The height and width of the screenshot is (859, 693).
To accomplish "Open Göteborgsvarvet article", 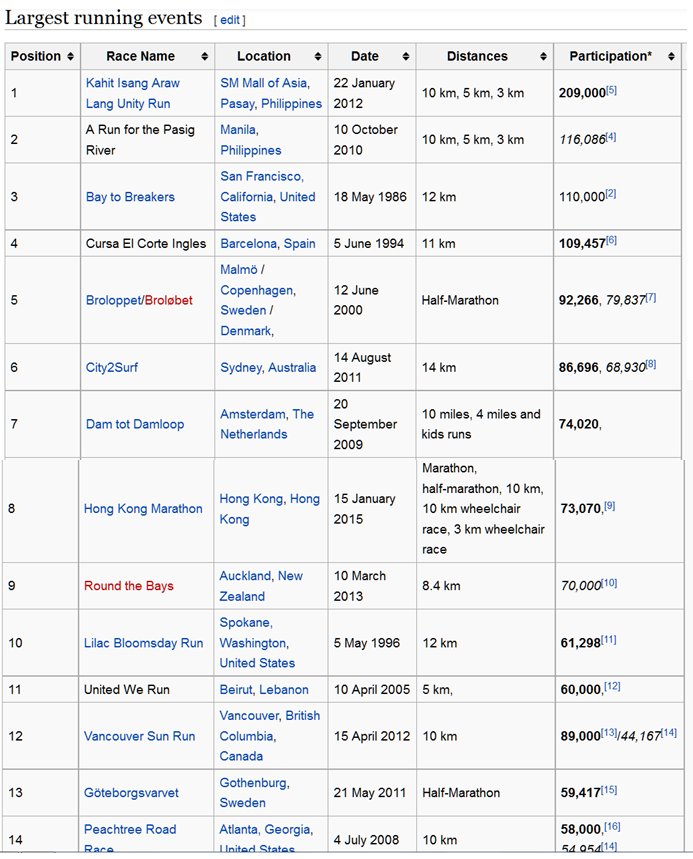I will click(131, 793).
